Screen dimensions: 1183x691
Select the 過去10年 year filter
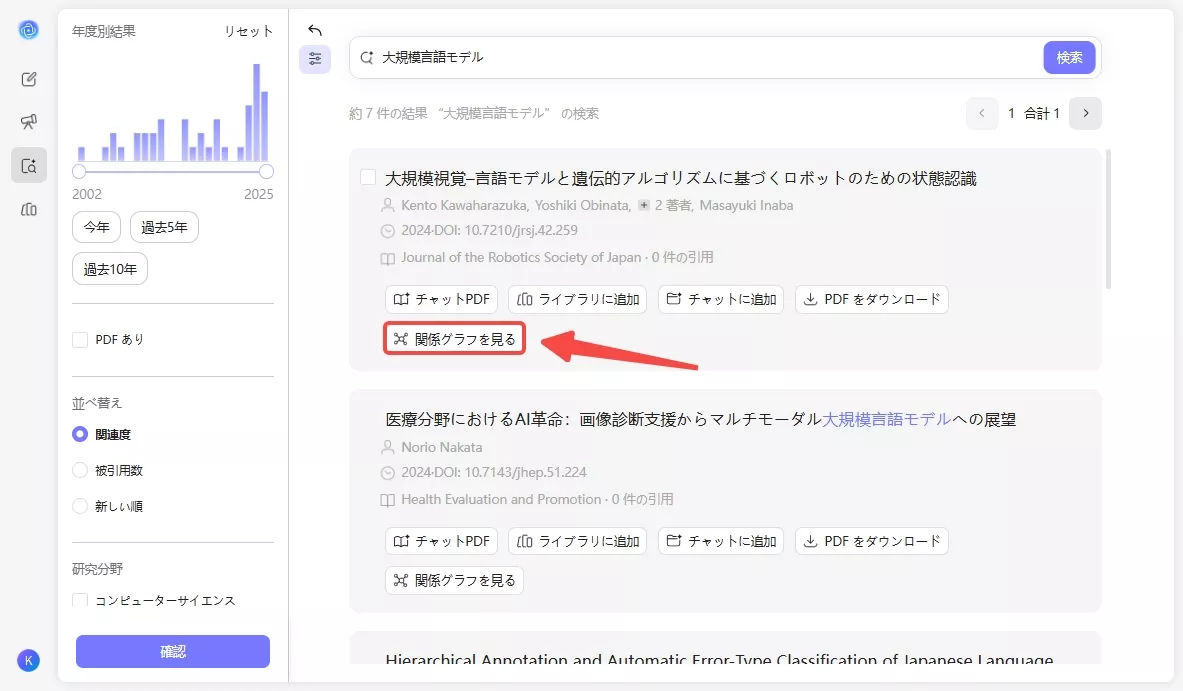[109, 268]
